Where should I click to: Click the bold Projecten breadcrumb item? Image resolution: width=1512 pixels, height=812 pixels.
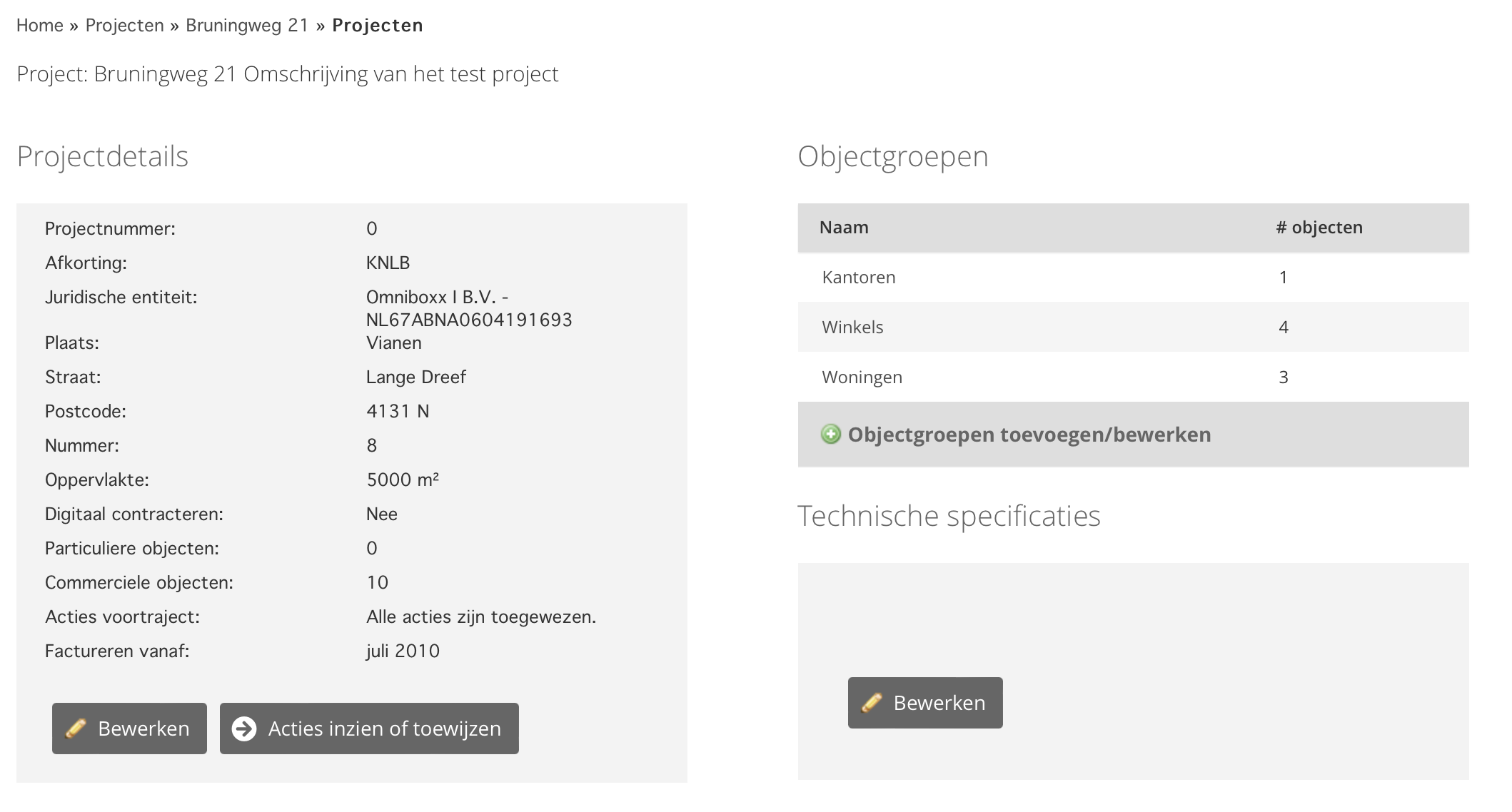377,26
